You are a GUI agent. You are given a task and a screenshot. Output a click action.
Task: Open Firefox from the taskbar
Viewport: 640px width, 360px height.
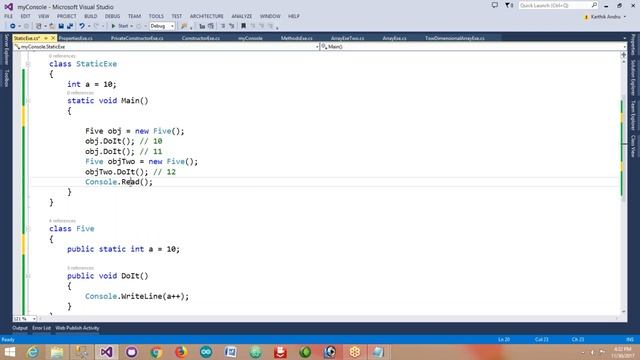coord(181,352)
